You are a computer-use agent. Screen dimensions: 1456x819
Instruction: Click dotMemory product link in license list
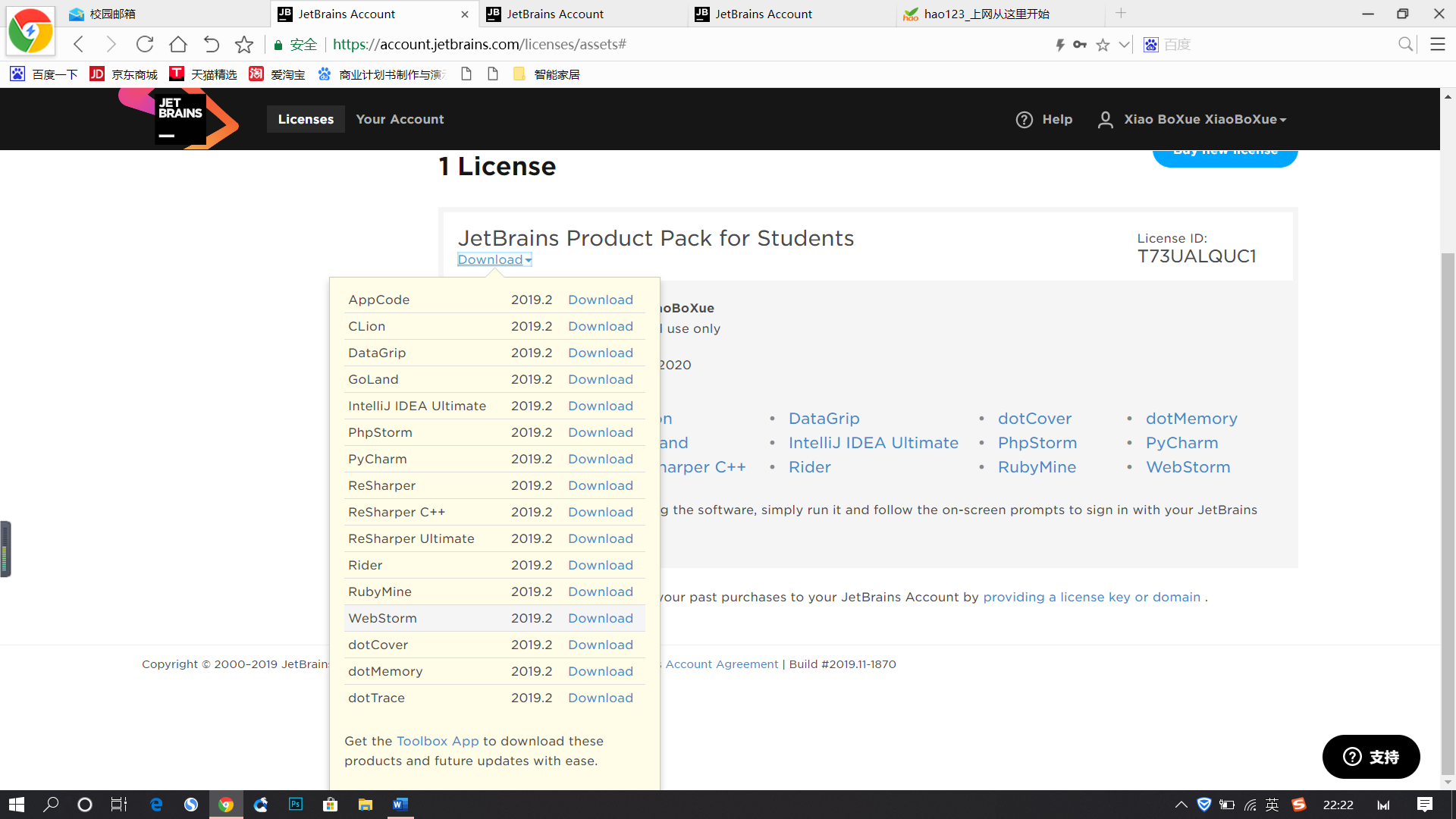click(x=1191, y=419)
